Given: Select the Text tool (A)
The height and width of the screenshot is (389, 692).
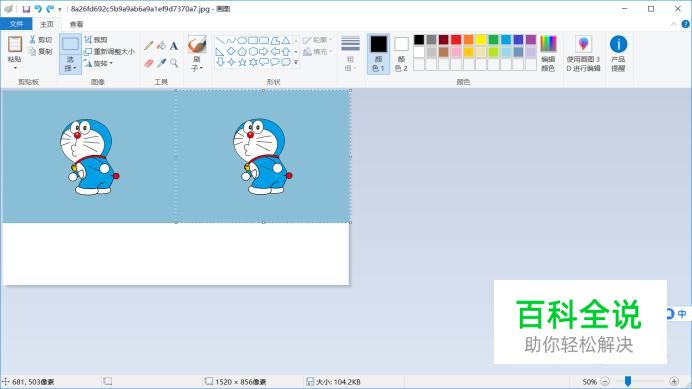Looking at the screenshot, I should point(174,45).
